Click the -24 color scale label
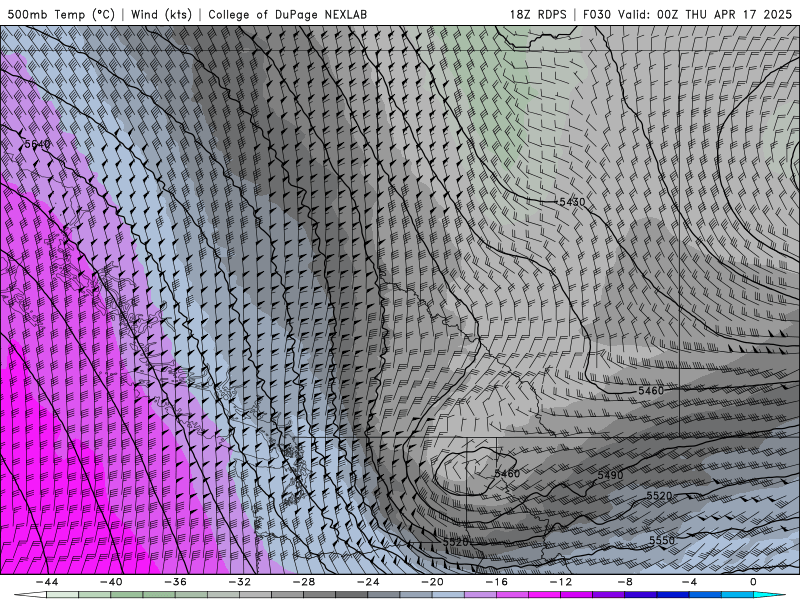This screenshot has height=600, width=800. coord(368,582)
